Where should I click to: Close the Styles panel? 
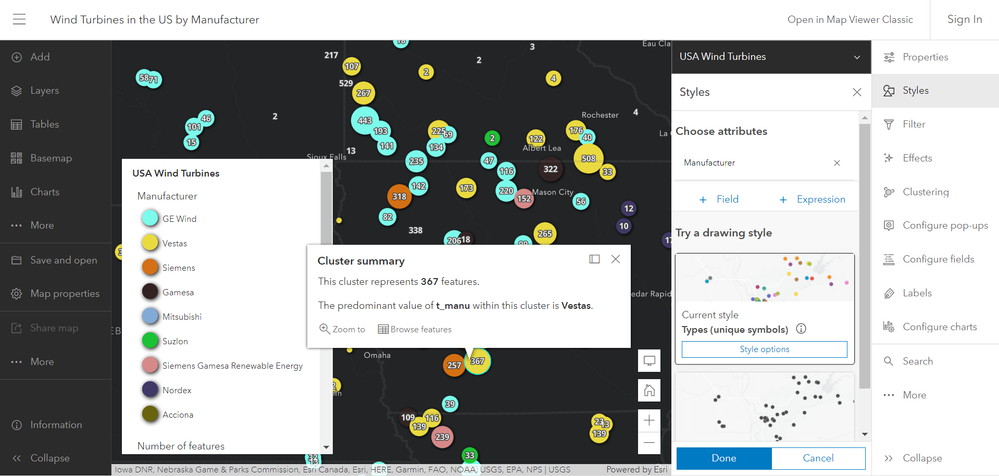pyautogui.click(x=857, y=92)
